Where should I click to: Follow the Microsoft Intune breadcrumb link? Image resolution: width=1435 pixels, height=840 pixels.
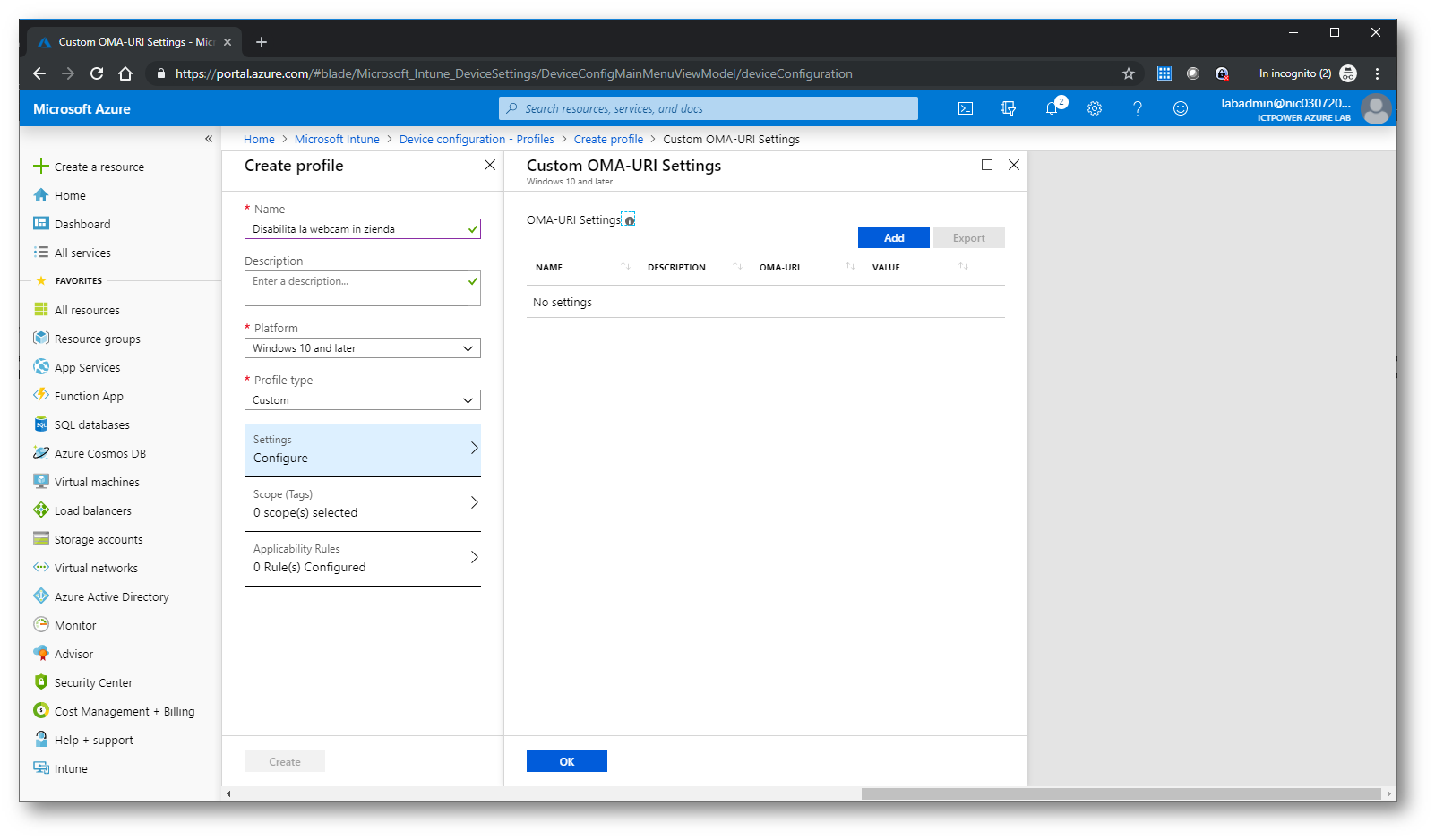coord(337,139)
